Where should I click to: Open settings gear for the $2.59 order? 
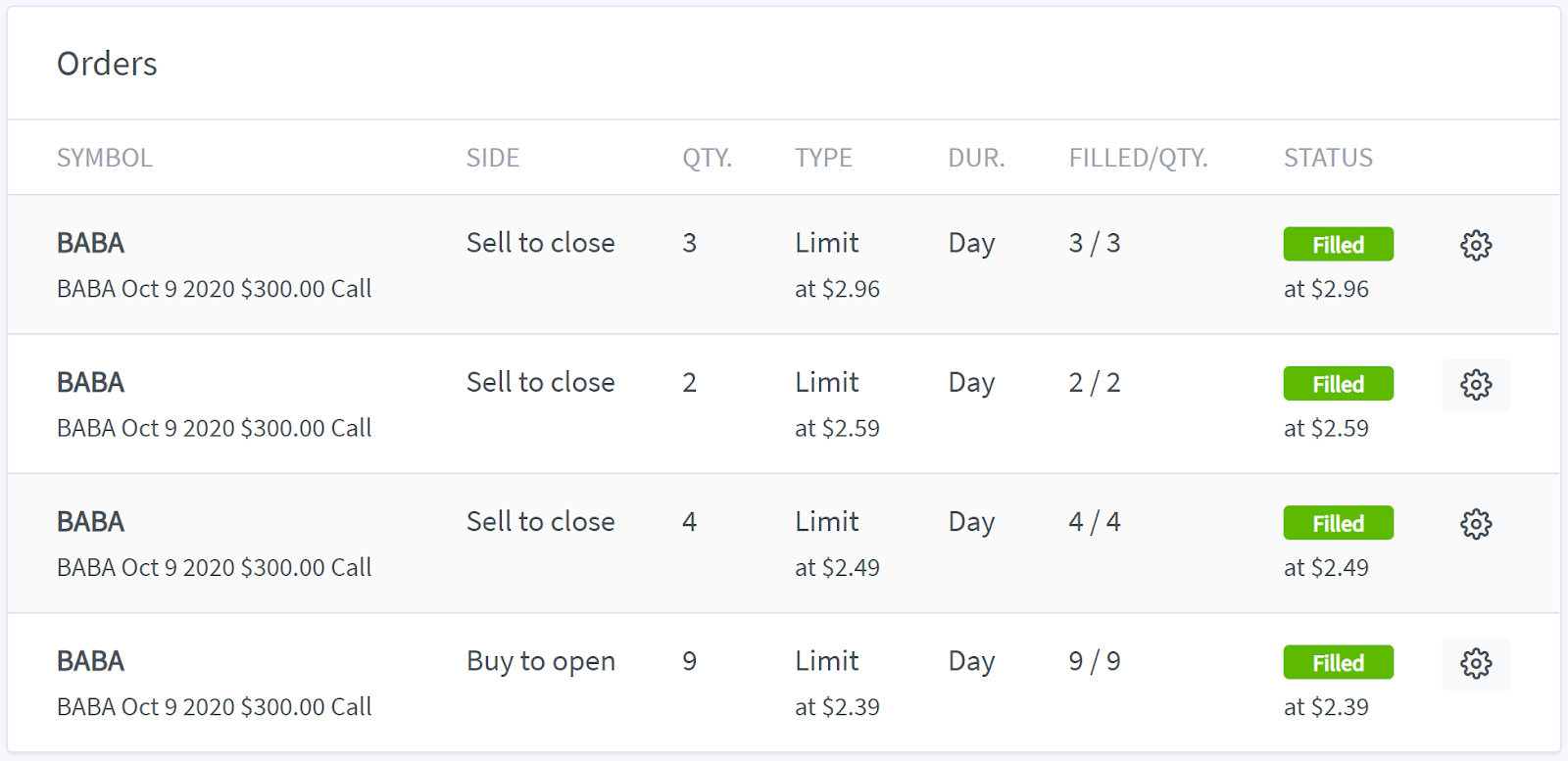click(x=1476, y=385)
